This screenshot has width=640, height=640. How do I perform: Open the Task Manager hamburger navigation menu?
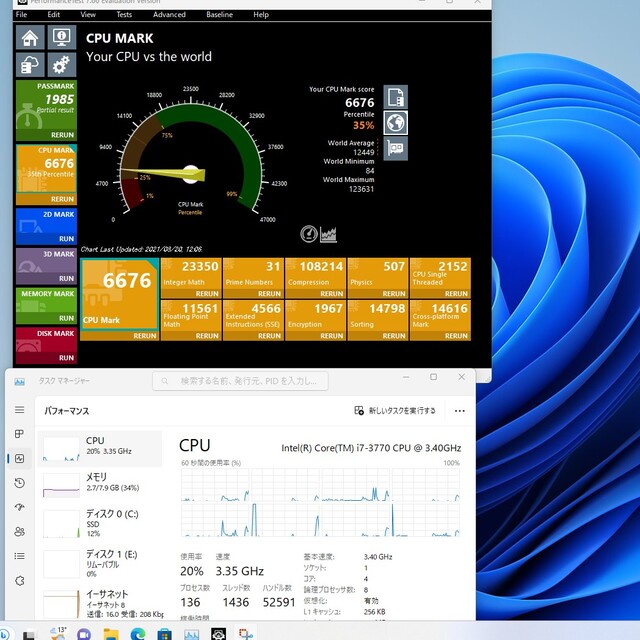click(x=20, y=409)
